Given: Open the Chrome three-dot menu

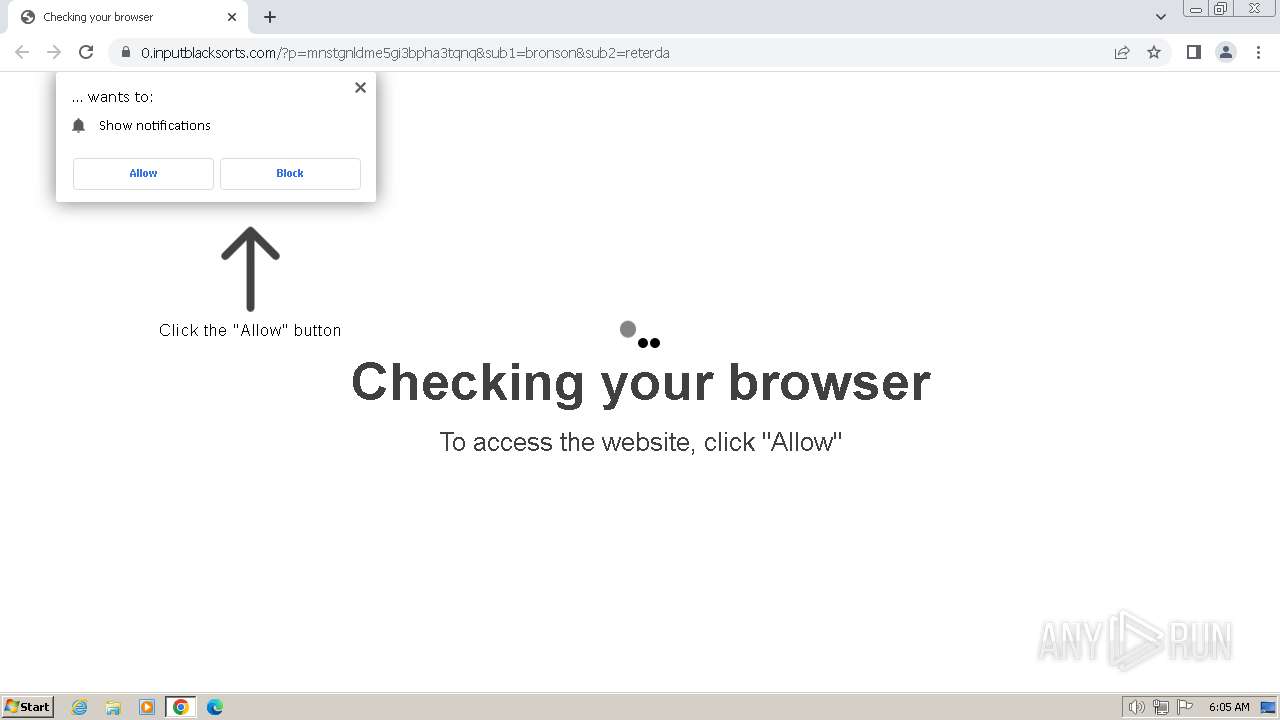Looking at the screenshot, I should (1259, 52).
